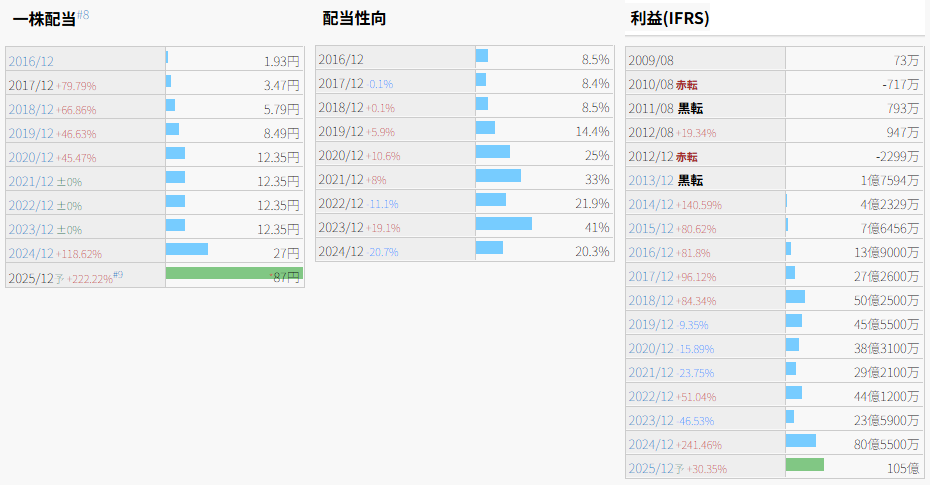Image resolution: width=930 pixels, height=485 pixels.
Task: Click the 2019/12 +46.63% dividend row label
Action: click(x=52, y=132)
